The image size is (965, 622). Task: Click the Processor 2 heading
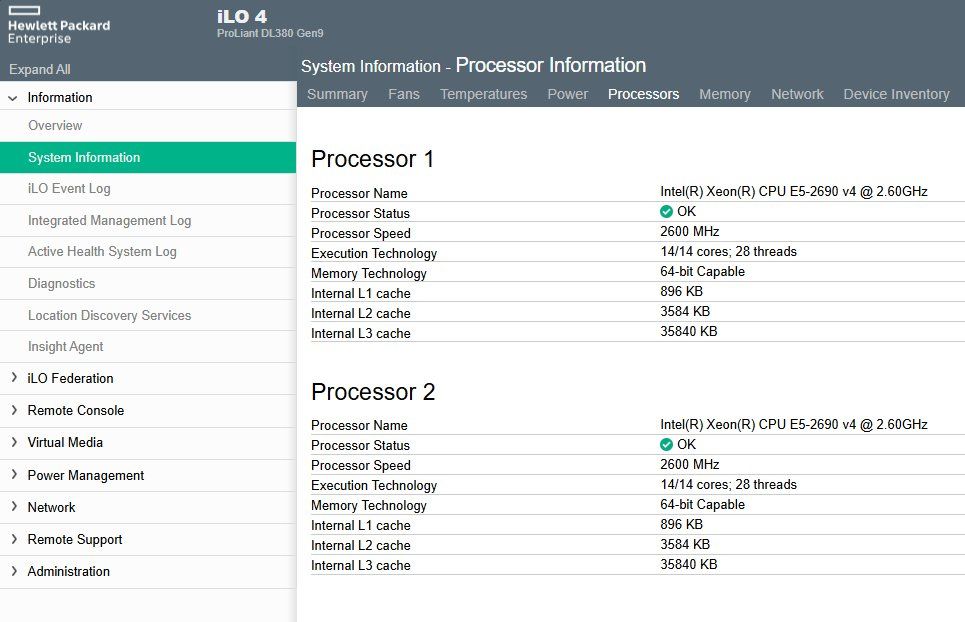[373, 392]
